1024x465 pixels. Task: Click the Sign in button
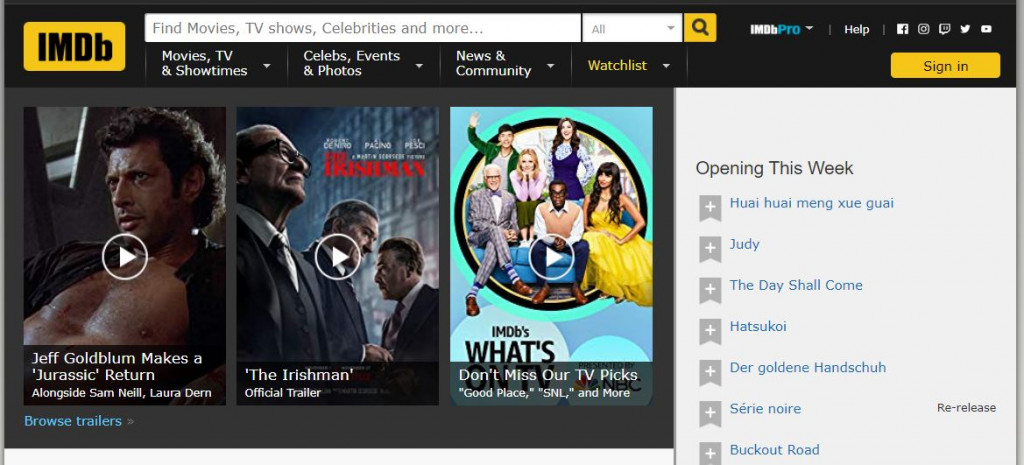point(945,65)
